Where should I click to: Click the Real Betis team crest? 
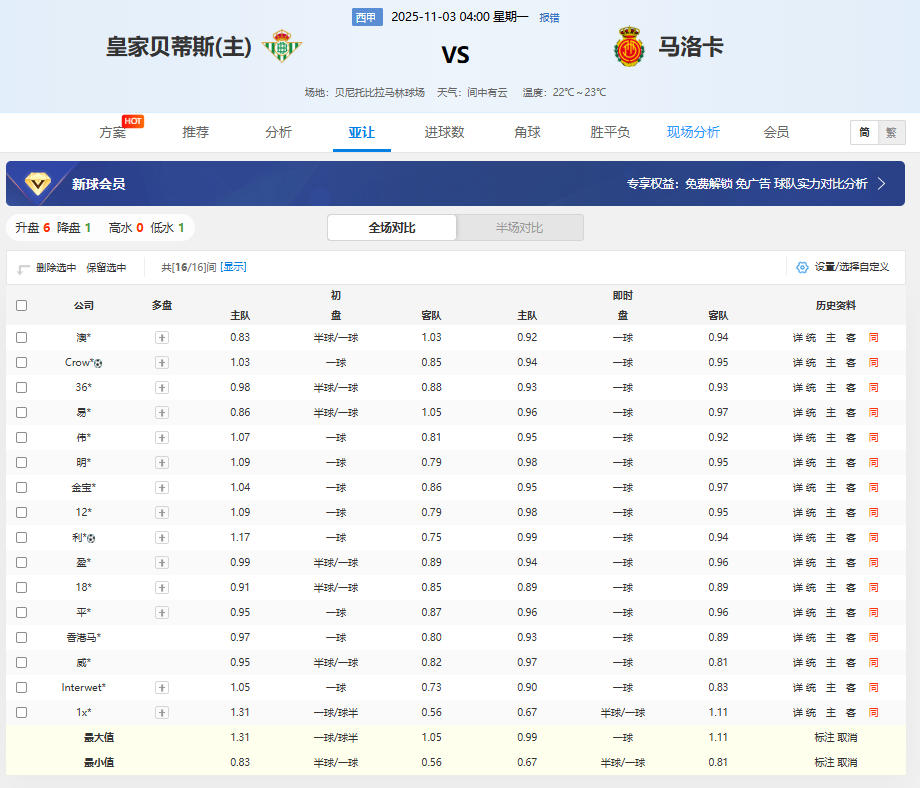coord(281,47)
